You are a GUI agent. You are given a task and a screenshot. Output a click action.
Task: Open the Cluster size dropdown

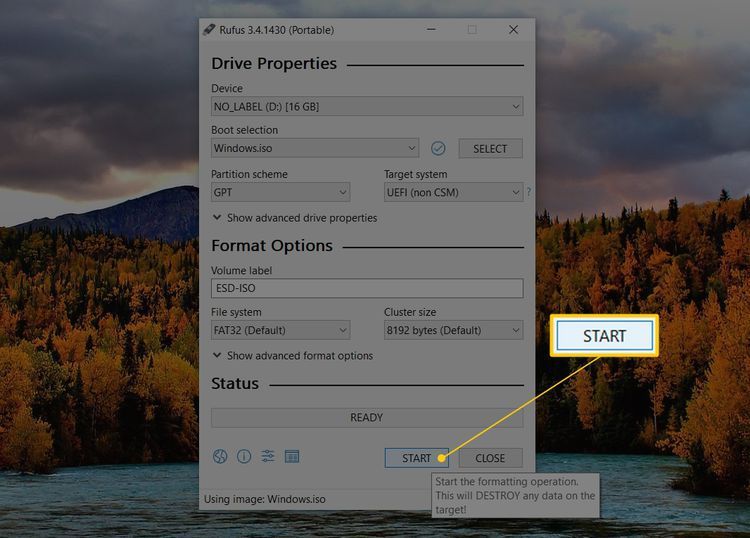pyautogui.click(x=453, y=330)
